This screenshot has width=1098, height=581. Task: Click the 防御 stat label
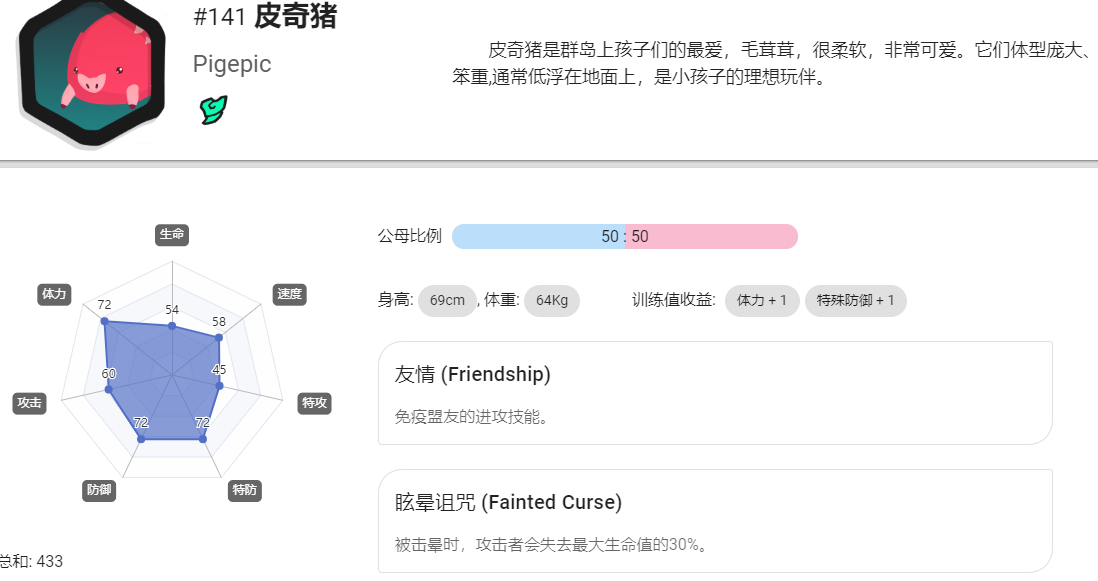pos(99,490)
